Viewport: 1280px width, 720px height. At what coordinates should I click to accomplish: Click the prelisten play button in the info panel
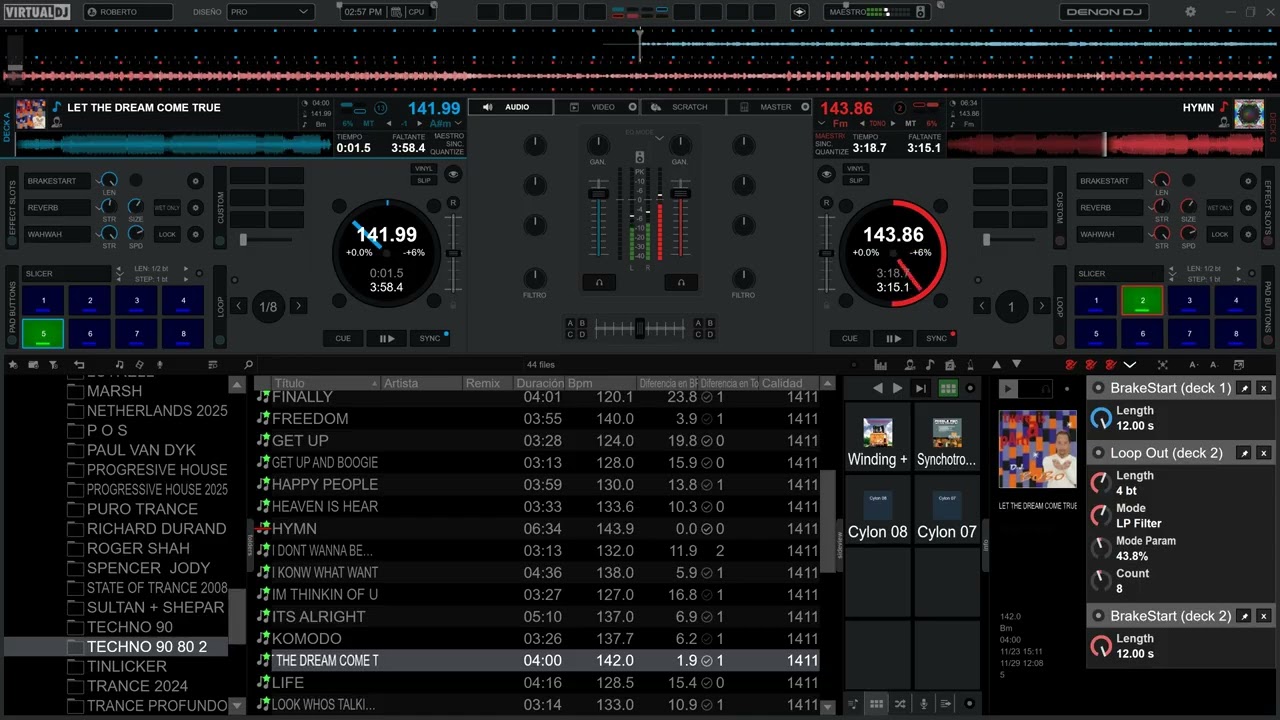pyautogui.click(x=1008, y=388)
